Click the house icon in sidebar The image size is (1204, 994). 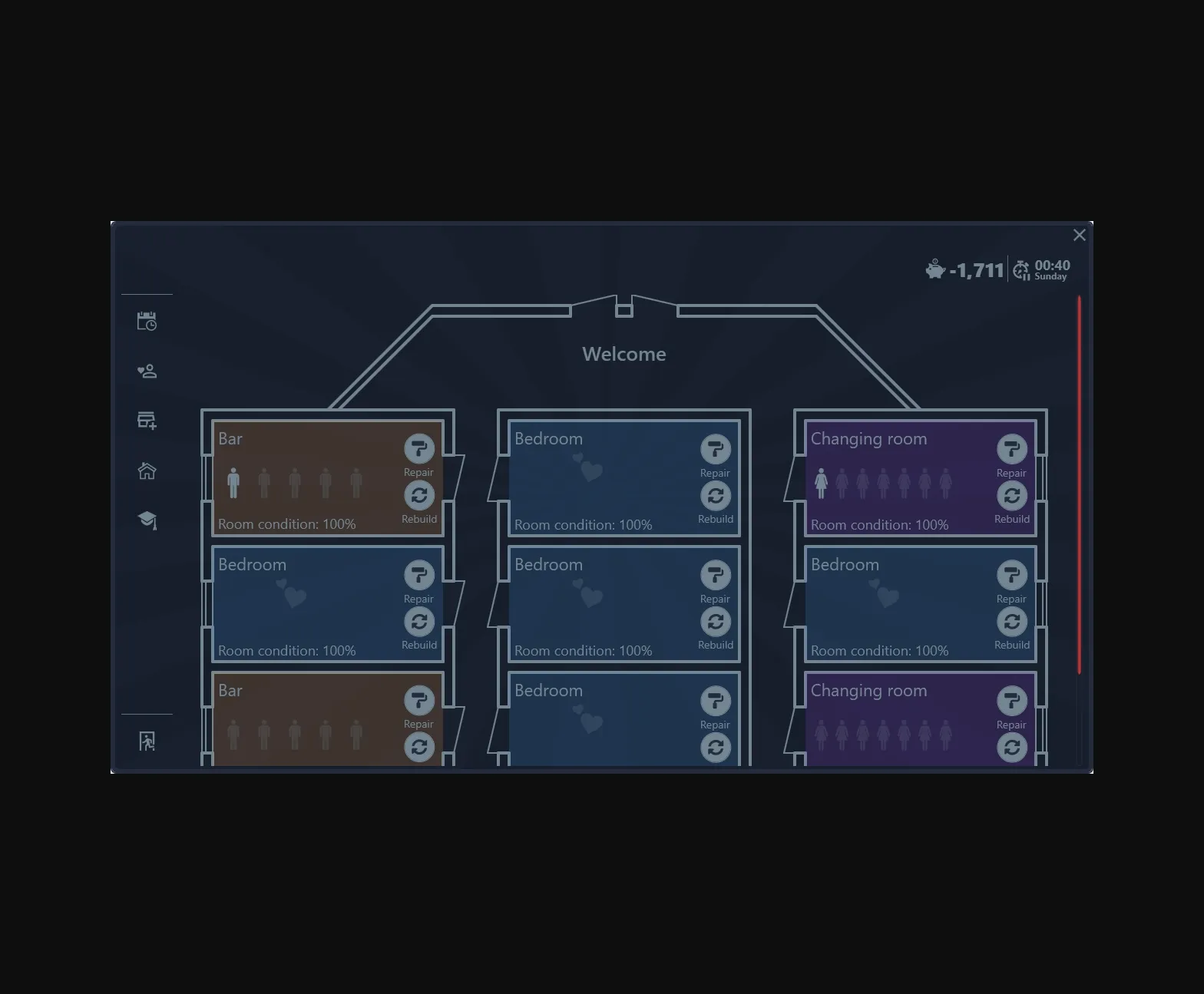point(147,471)
